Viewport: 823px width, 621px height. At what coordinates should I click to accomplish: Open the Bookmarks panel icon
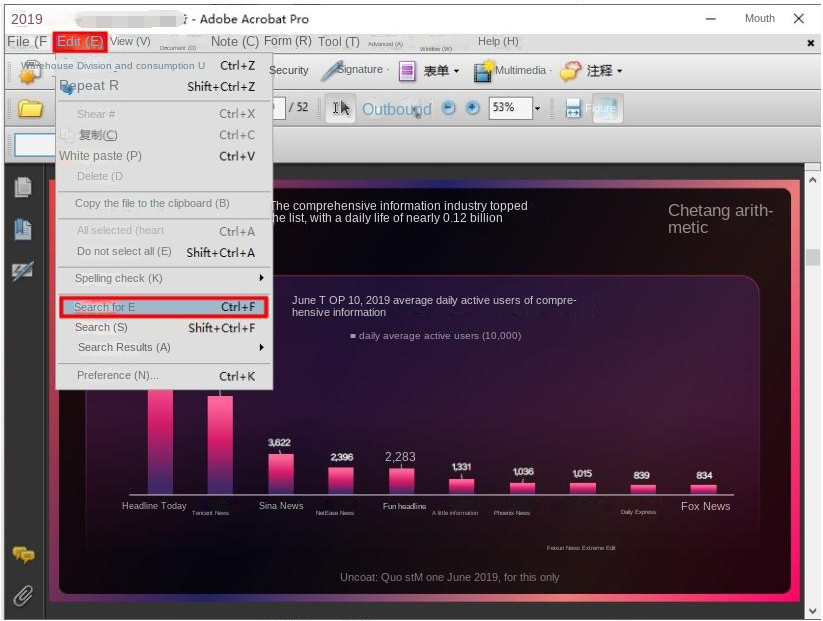[22, 230]
